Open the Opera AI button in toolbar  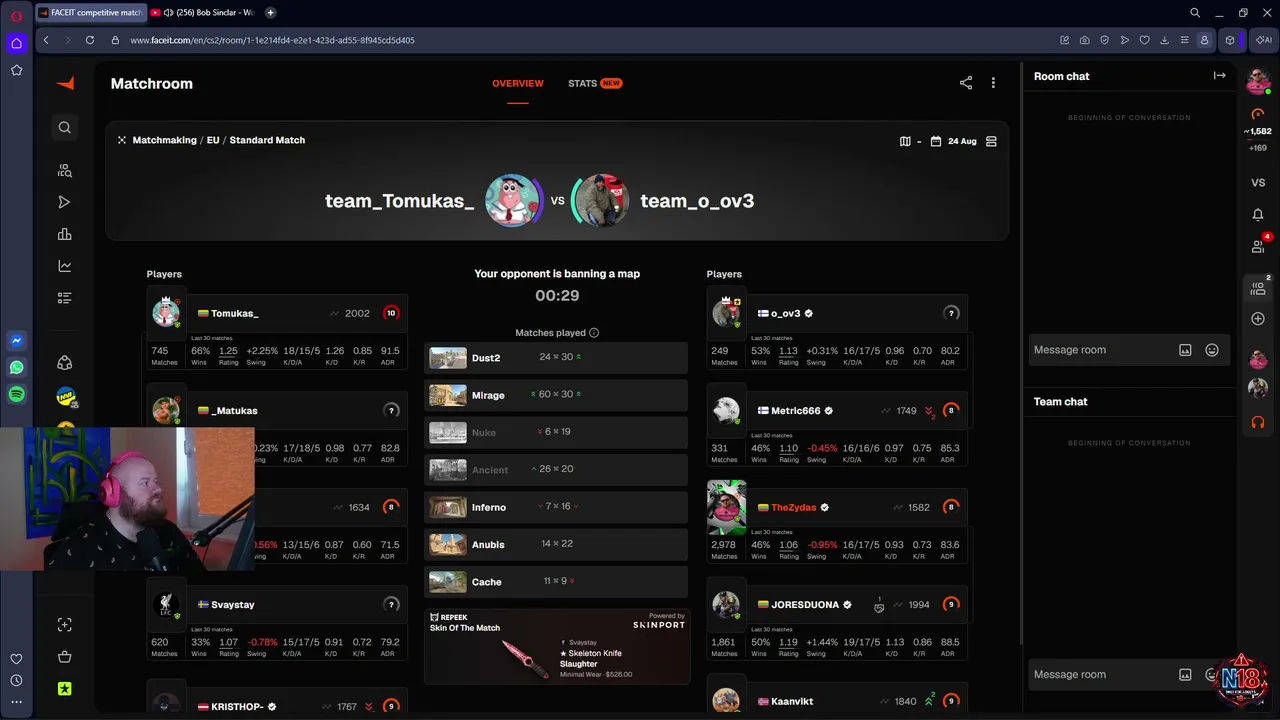pyautogui.click(x=1263, y=40)
